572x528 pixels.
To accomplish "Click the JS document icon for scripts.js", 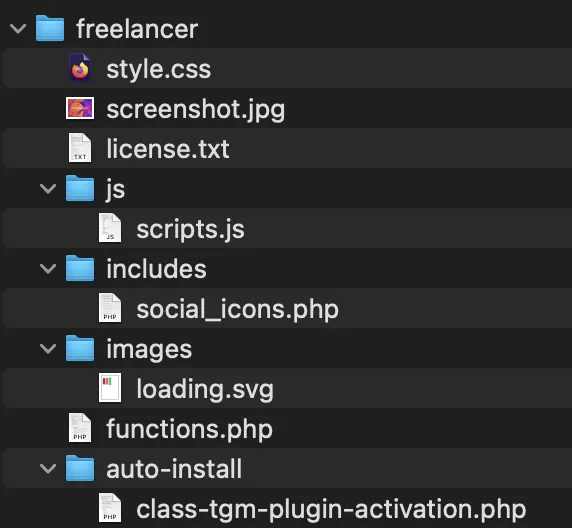I will click(x=110, y=228).
